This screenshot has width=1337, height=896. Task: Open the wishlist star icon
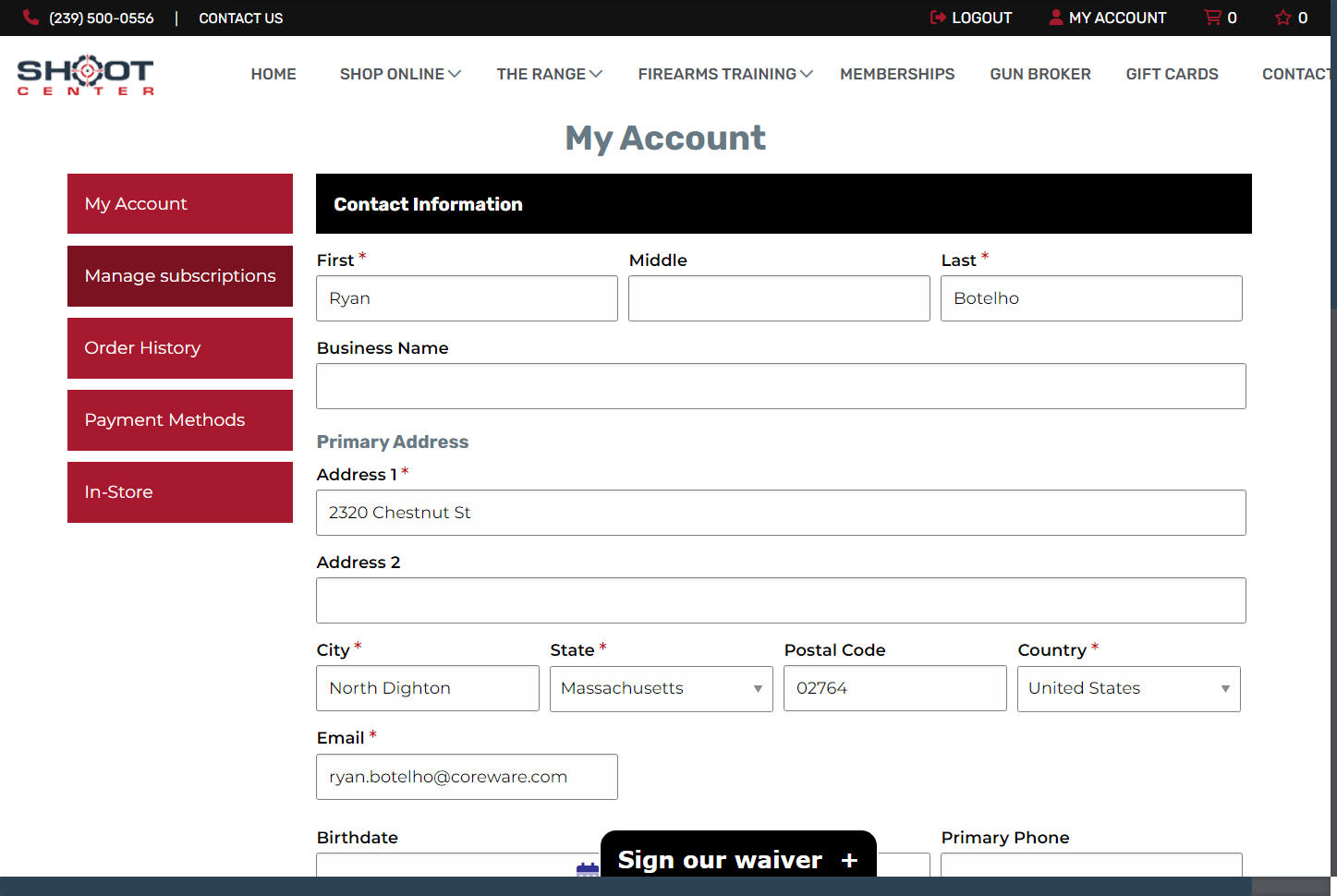(1283, 18)
